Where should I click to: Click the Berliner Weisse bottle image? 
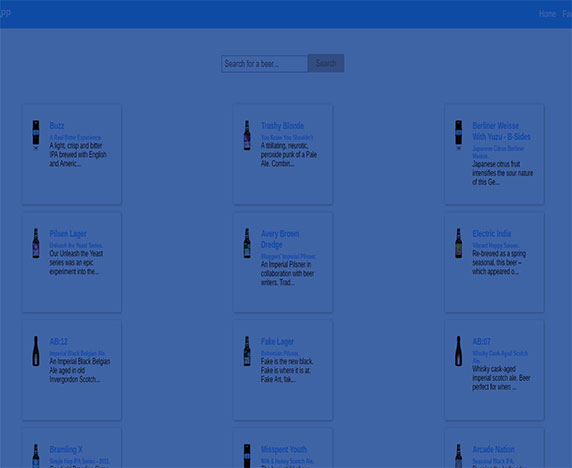click(x=459, y=135)
